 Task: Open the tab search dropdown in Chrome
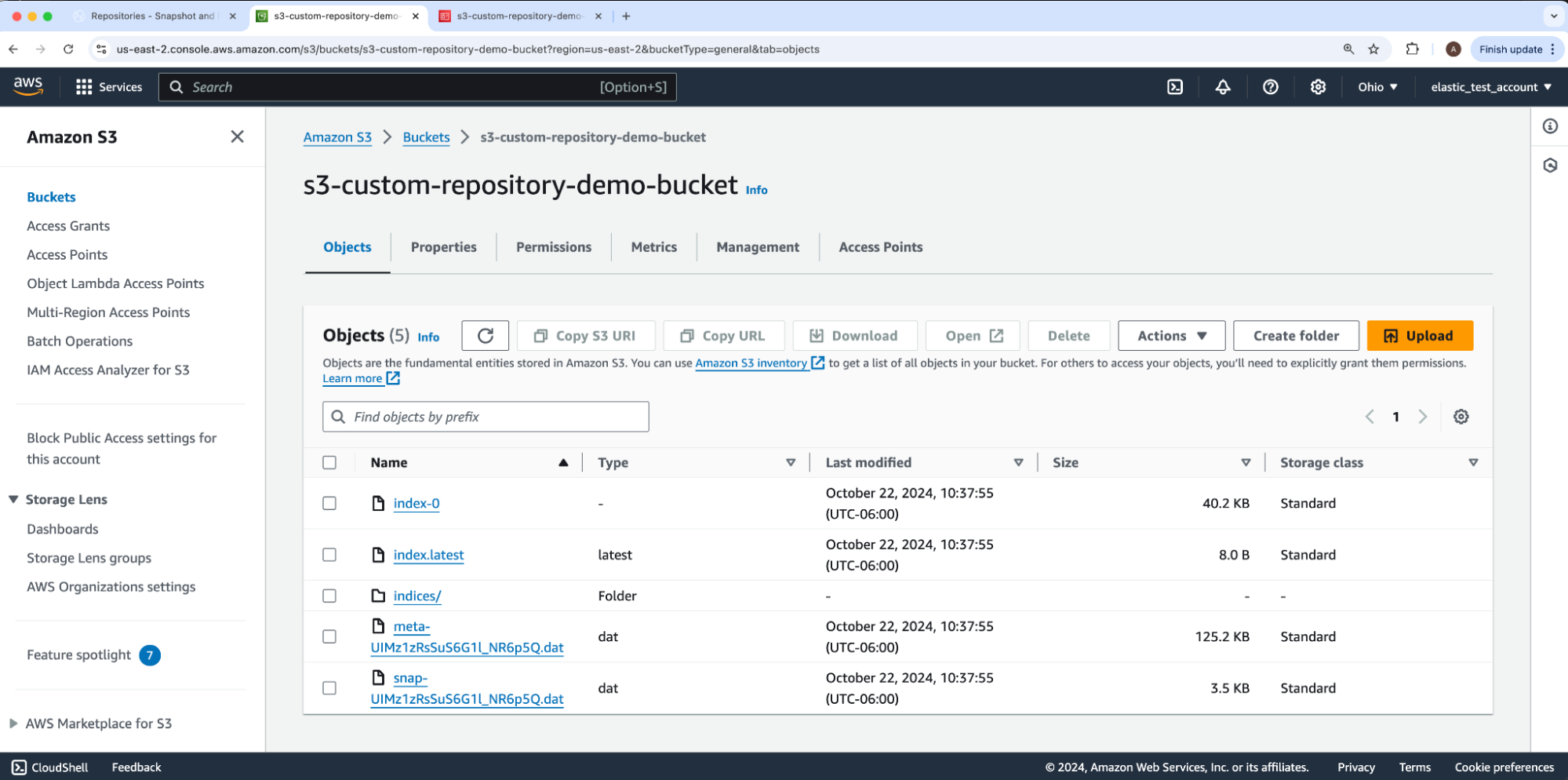[1554, 16]
